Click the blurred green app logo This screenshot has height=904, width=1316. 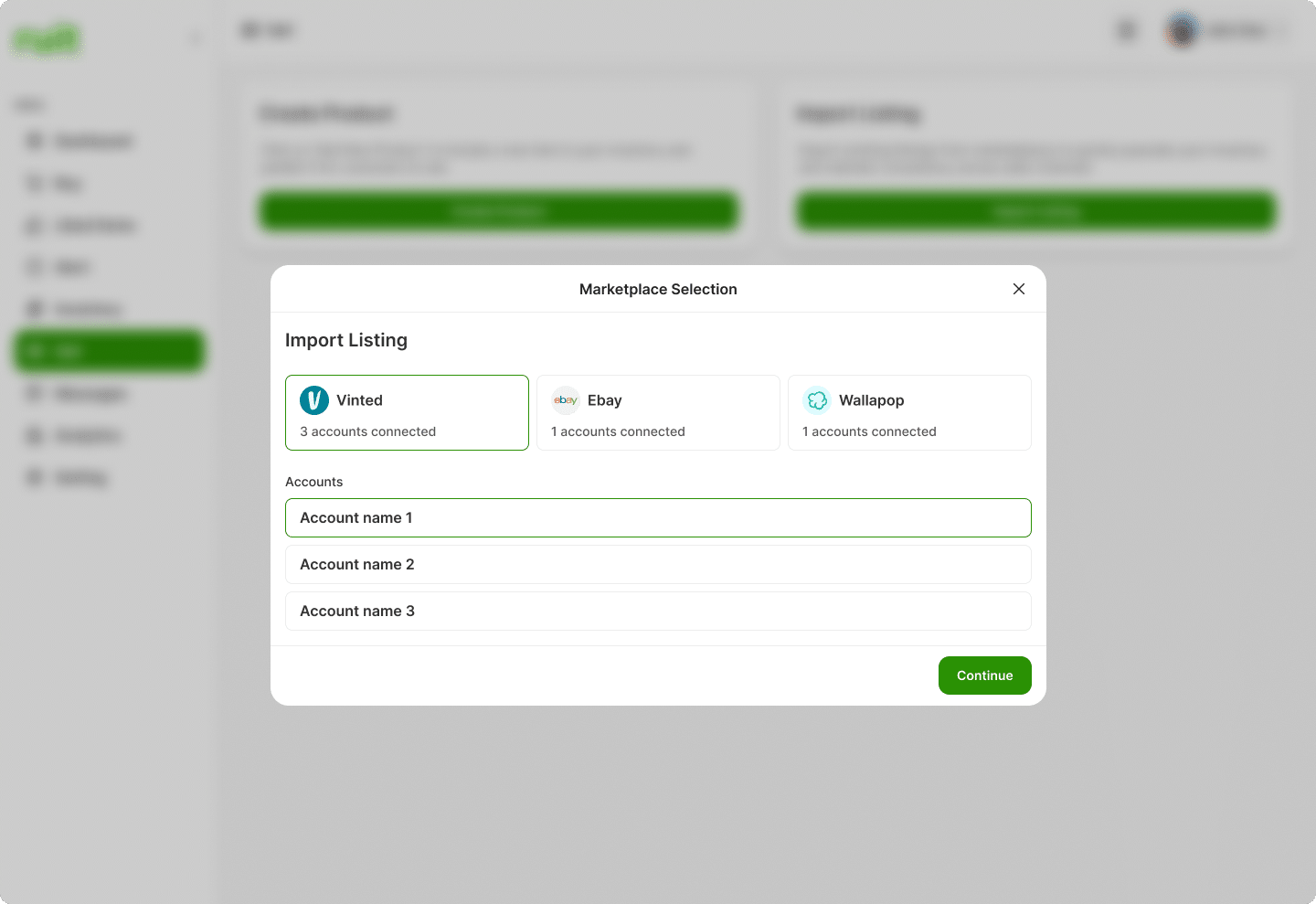point(46,40)
